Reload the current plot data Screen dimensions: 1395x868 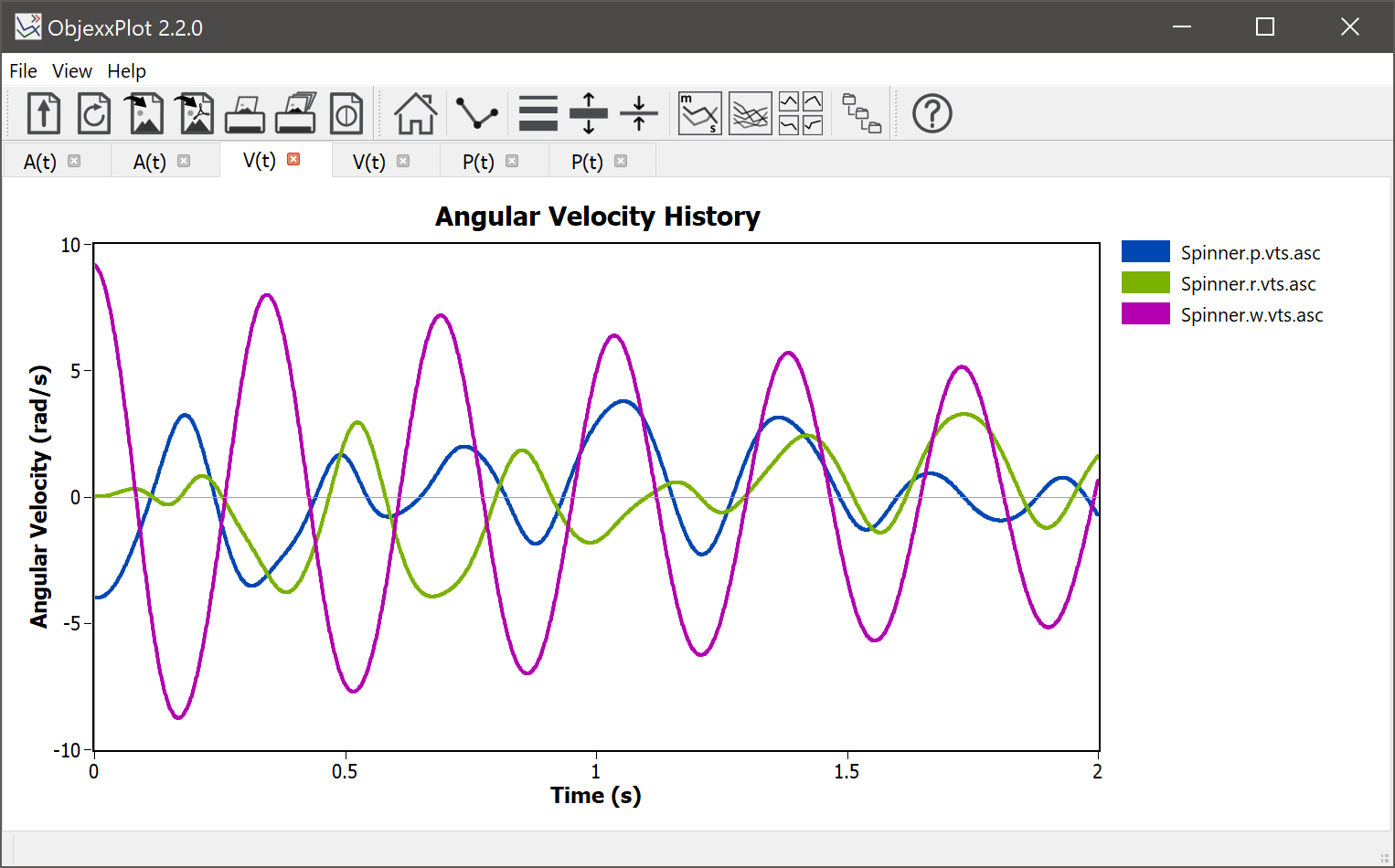(x=93, y=112)
